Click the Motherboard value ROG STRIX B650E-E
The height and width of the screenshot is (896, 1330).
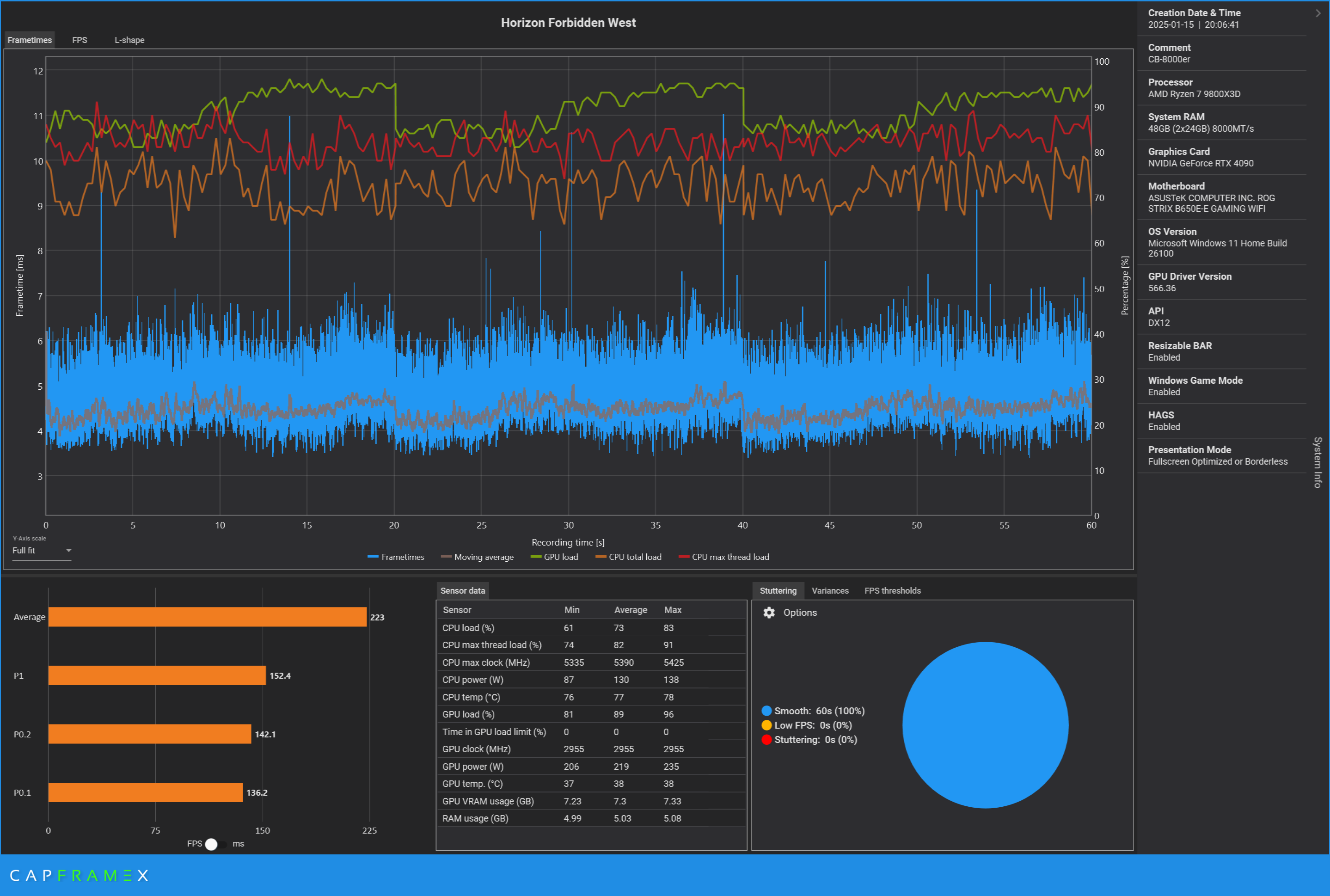pyautogui.click(x=1212, y=203)
